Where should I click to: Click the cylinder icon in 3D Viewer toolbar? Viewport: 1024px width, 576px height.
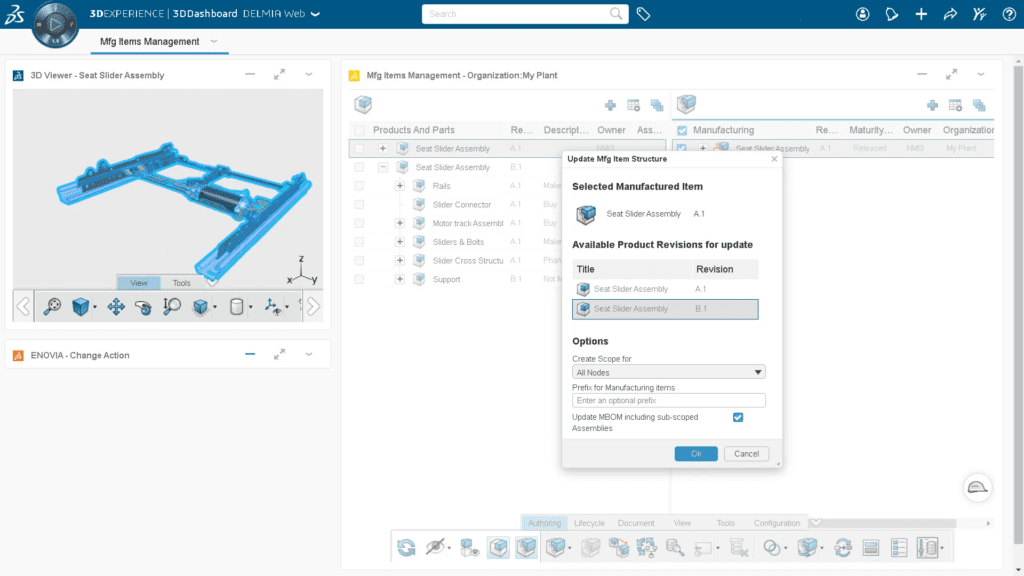tap(236, 306)
